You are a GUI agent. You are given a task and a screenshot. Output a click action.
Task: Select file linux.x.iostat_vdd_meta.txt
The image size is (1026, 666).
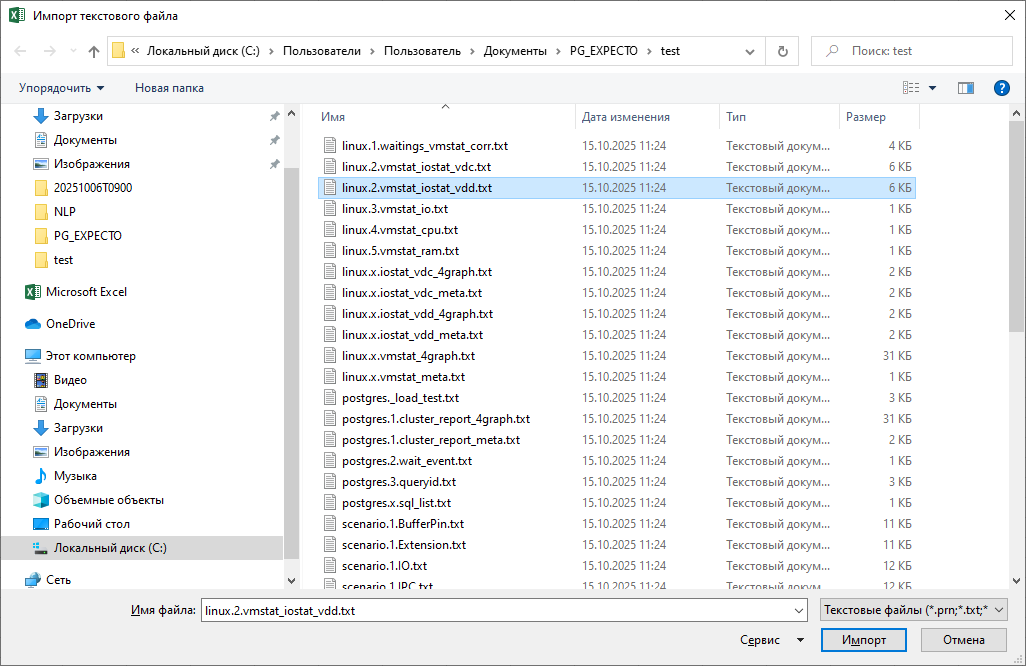(x=412, y=335)
